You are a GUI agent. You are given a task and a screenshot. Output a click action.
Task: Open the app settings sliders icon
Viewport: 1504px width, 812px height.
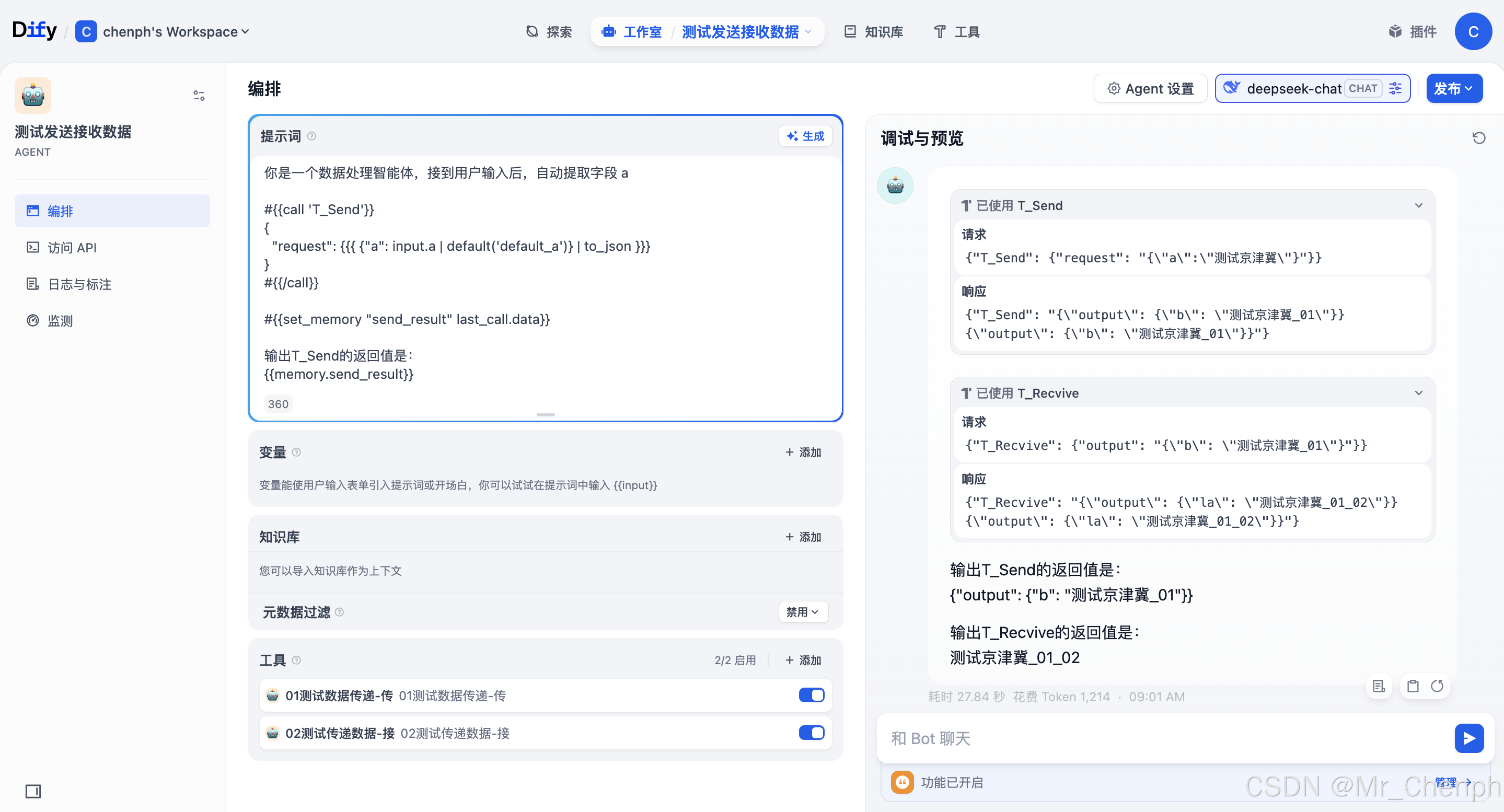tap(199, 95)
